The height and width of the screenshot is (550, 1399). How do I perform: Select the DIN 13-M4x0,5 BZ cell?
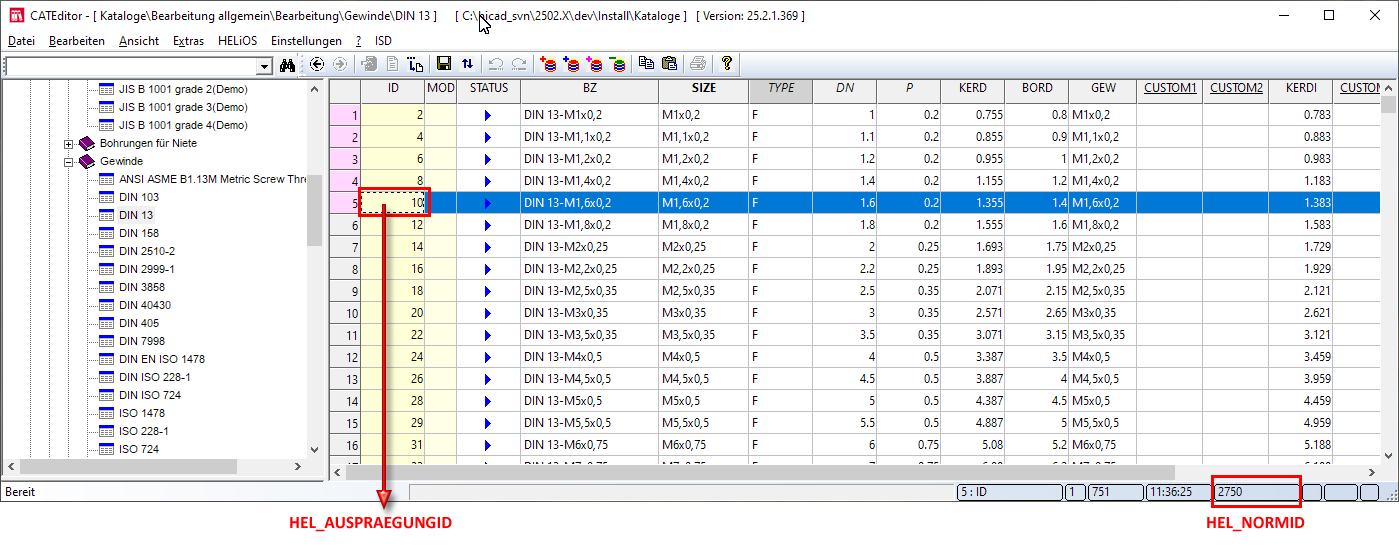pyautogui.click(x=588, y=357)
